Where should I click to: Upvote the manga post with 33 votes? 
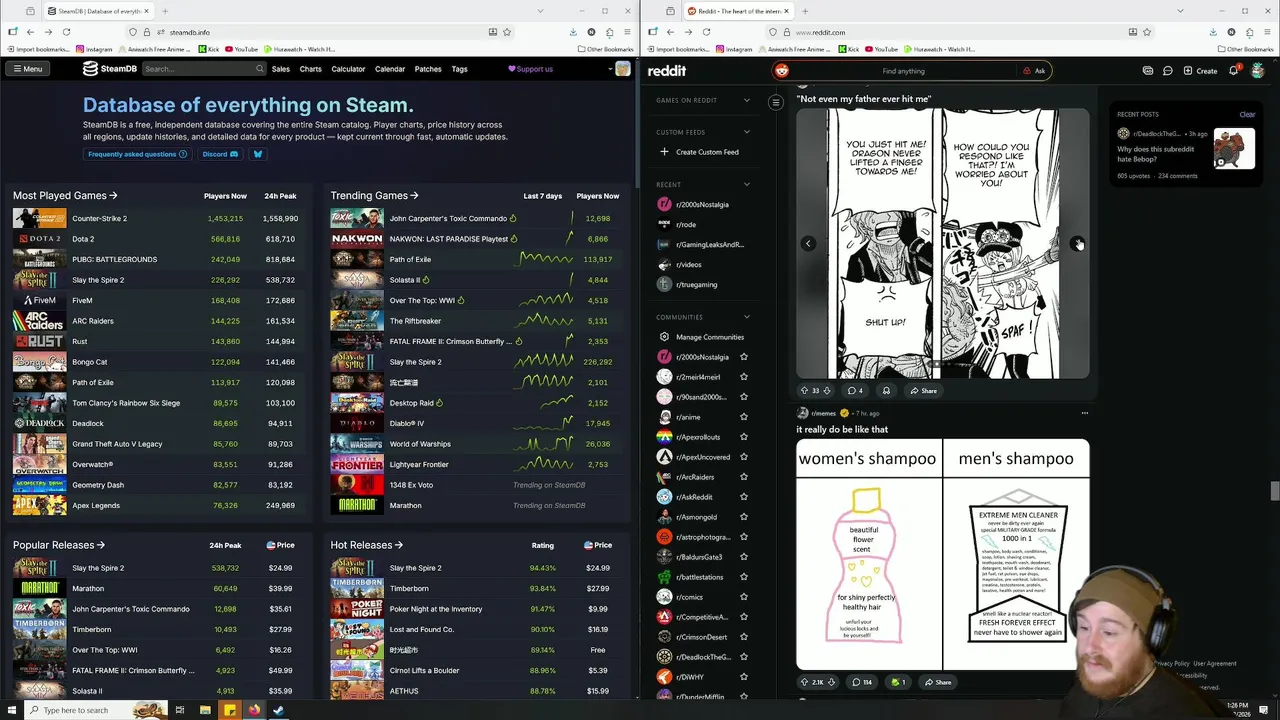804,391
